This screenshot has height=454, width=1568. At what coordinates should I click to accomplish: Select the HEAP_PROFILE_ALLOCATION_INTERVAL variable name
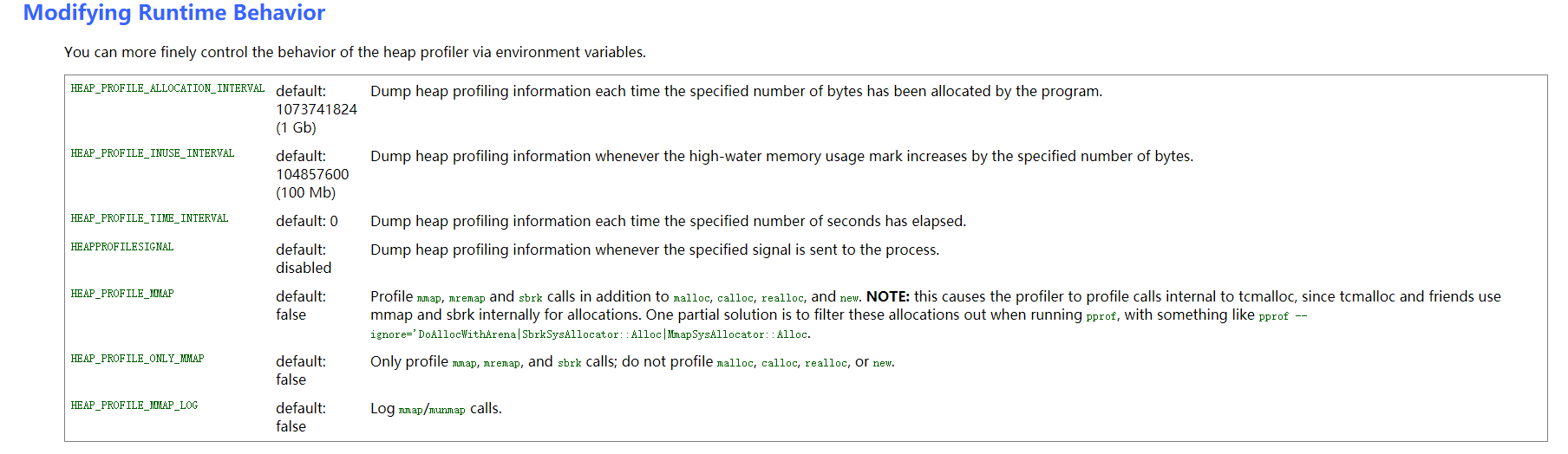click(x=167, y=88)
